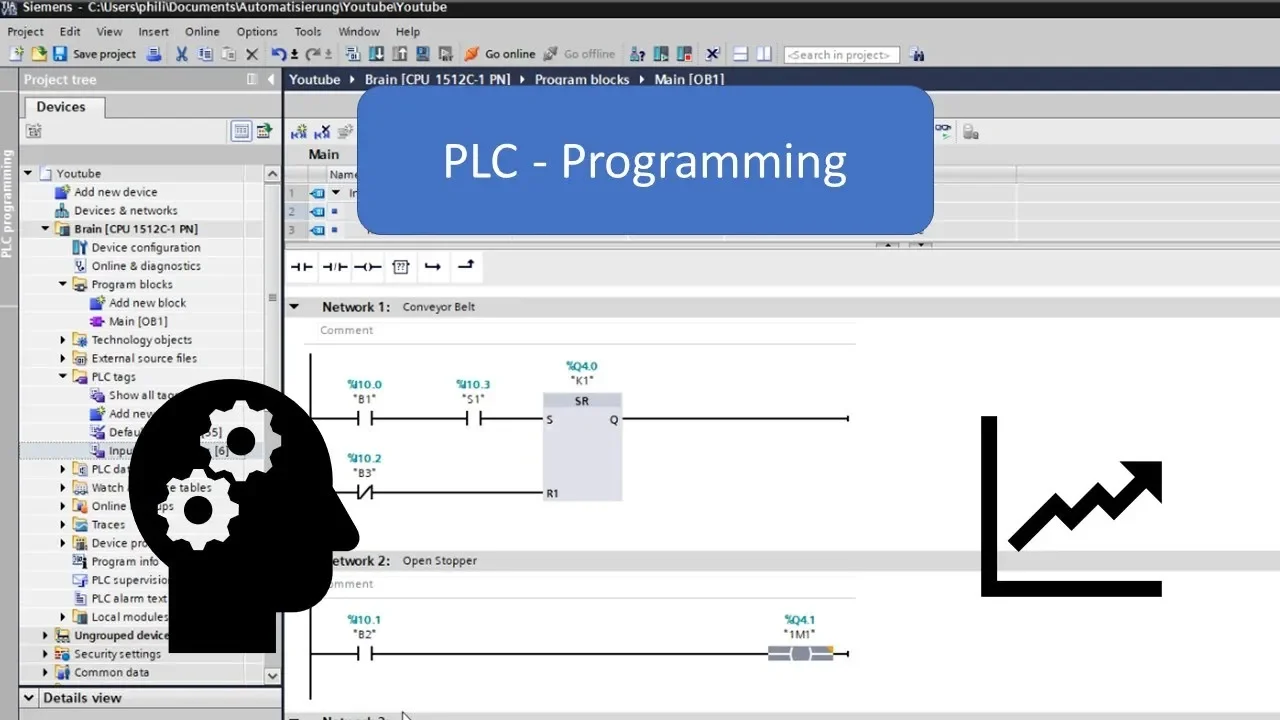Click Go online button
This screenshot has width=1280, height=720.
(x=500, y=54)
